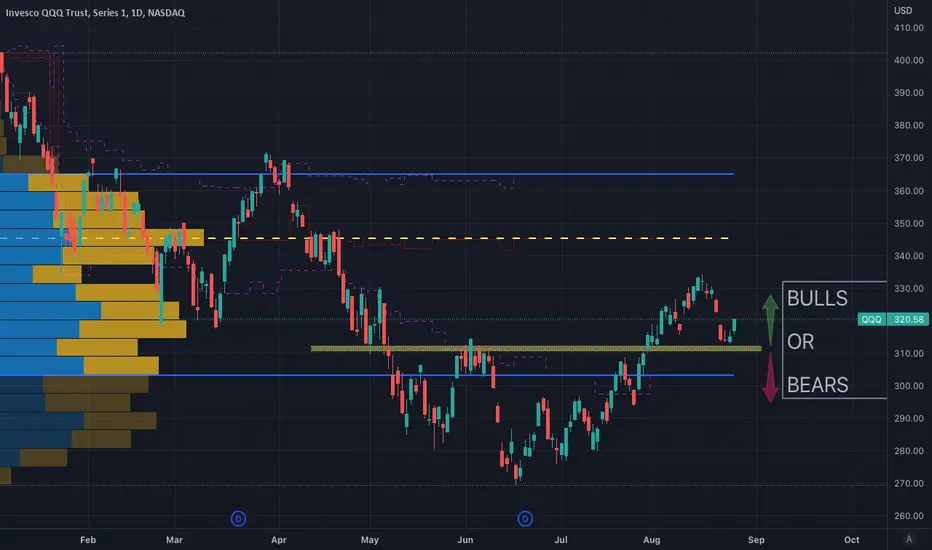Image resolution: width=932 pixels, height=550 pixels.
Task: Click the May label on time axis
Action: point(370,540)
